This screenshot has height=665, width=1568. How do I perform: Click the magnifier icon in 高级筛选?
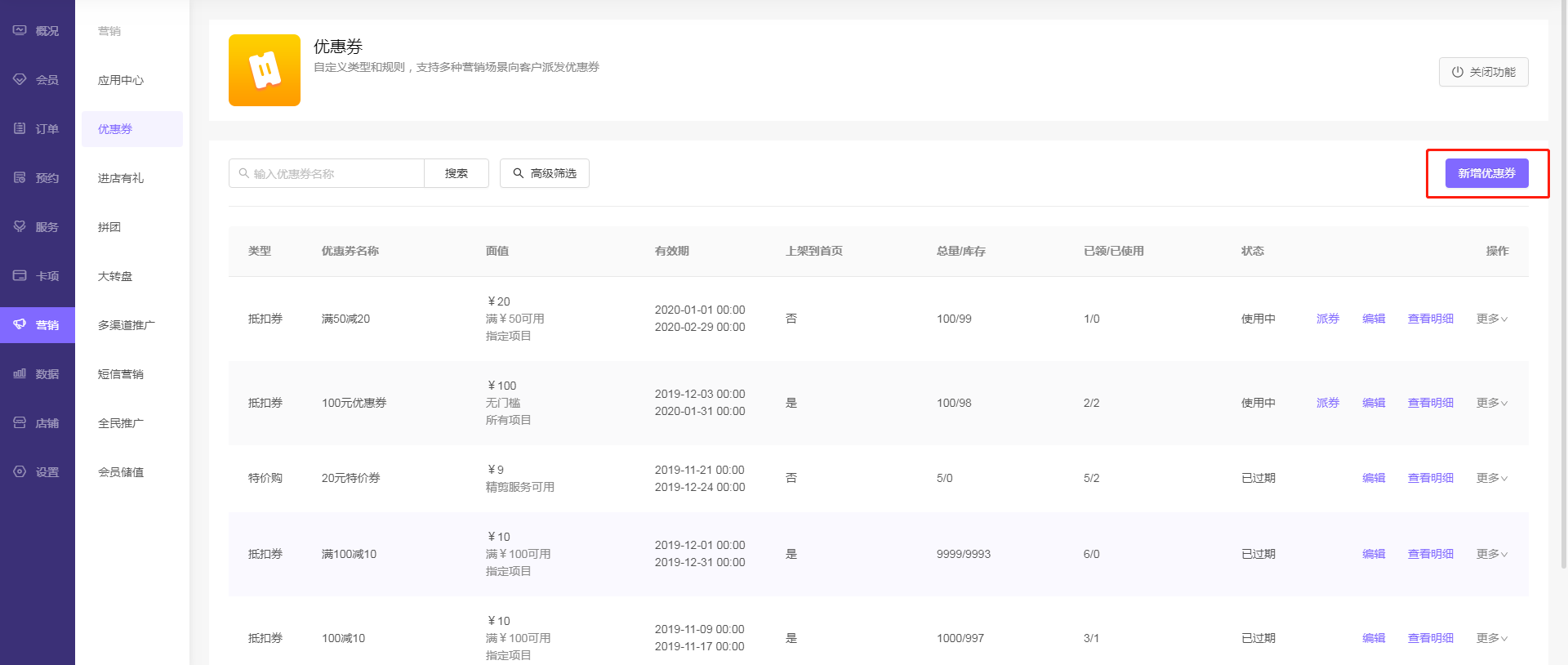(x=518, y=173)
